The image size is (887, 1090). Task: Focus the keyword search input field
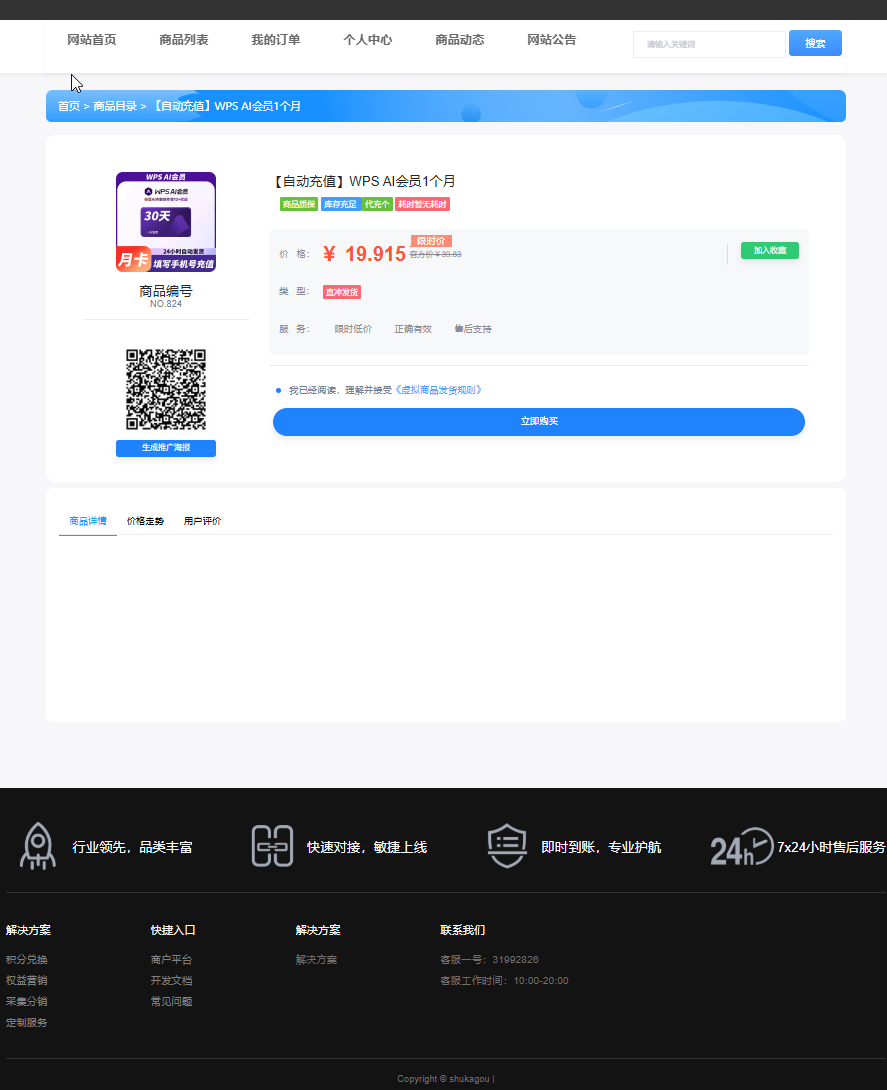(x=709, y=44)
